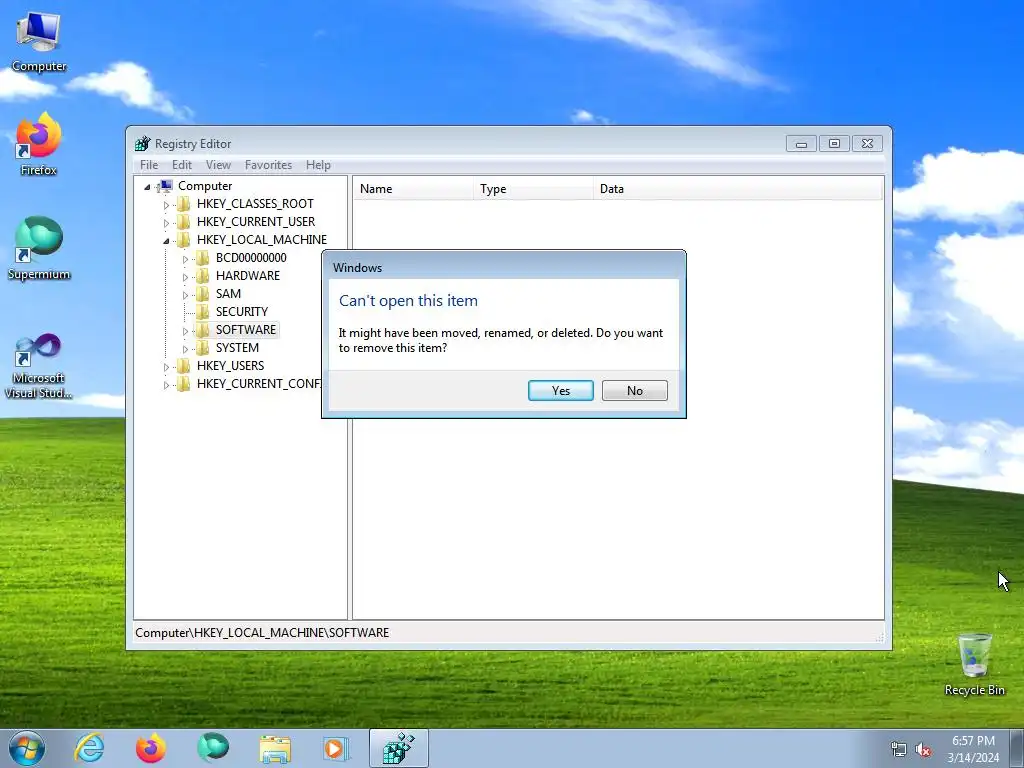Open the Favorites menu in Registry Editor
1024x768 pixels.
(268, 165)
